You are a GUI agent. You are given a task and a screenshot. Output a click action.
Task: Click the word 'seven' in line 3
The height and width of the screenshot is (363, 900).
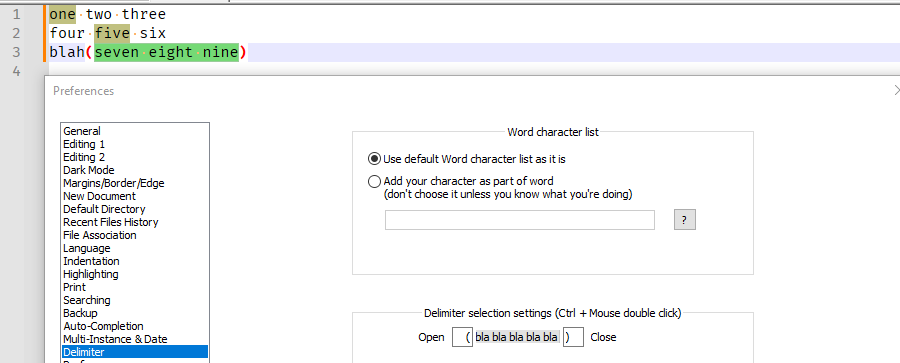pyautogui.click(x=117, y=52)
